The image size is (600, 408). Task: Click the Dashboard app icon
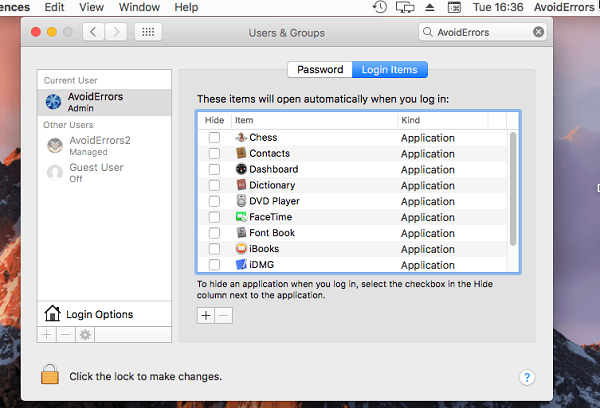pyautogui.click(x=241, y=169)
